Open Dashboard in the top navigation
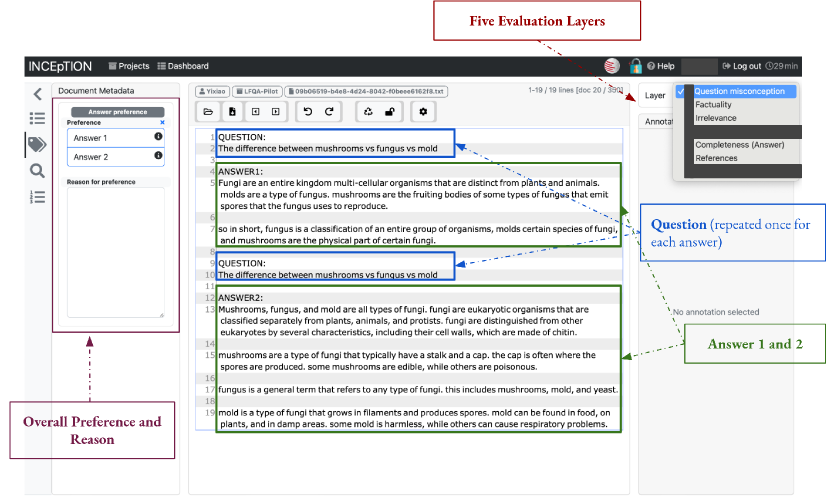 click(183, 66)
